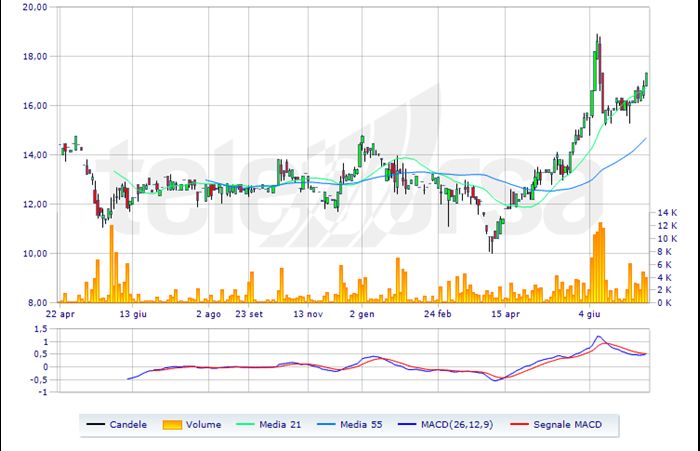Viewport: 700px width, 451px height.
Task: Click the 18,00 price axis label
Action: coord(35,56)
